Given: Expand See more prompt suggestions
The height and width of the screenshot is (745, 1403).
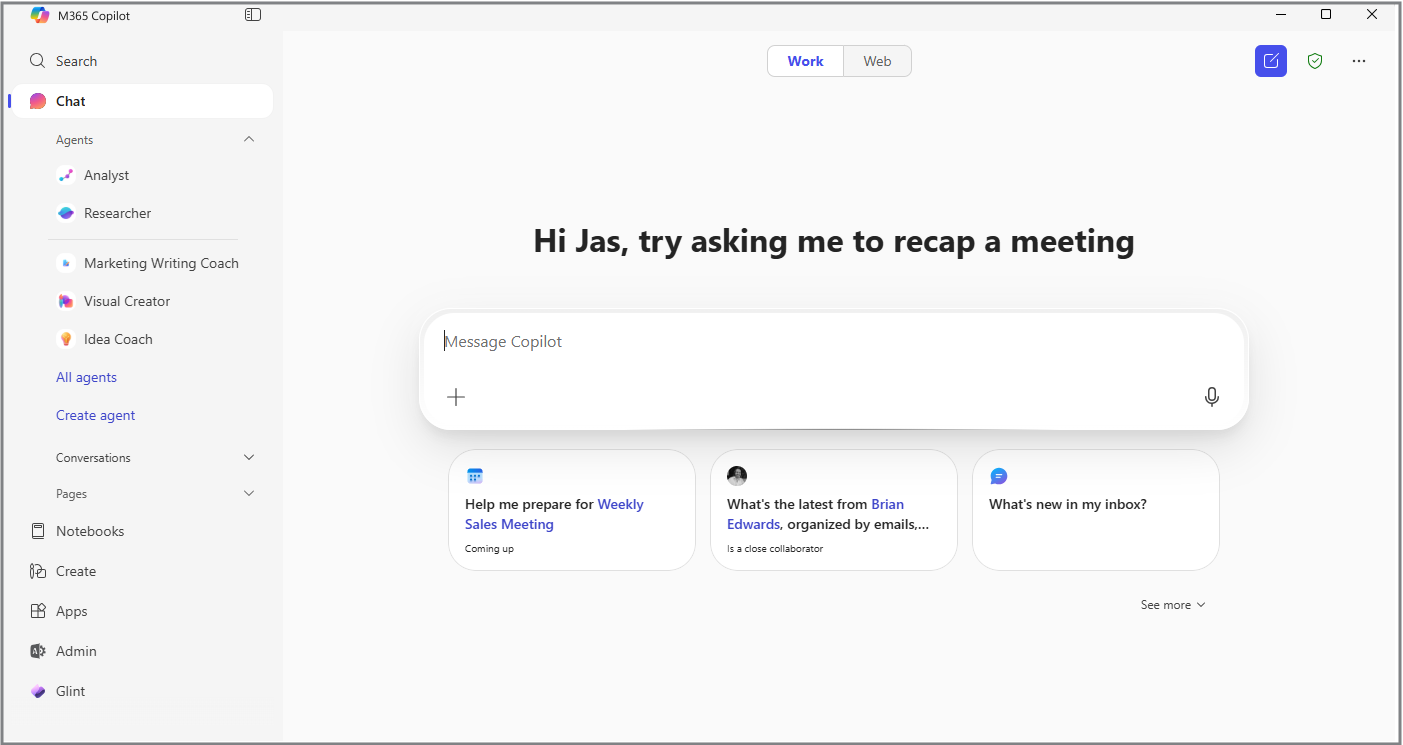Looking at the screenshot, I should pyautogui.click(x=1173, y=605).
